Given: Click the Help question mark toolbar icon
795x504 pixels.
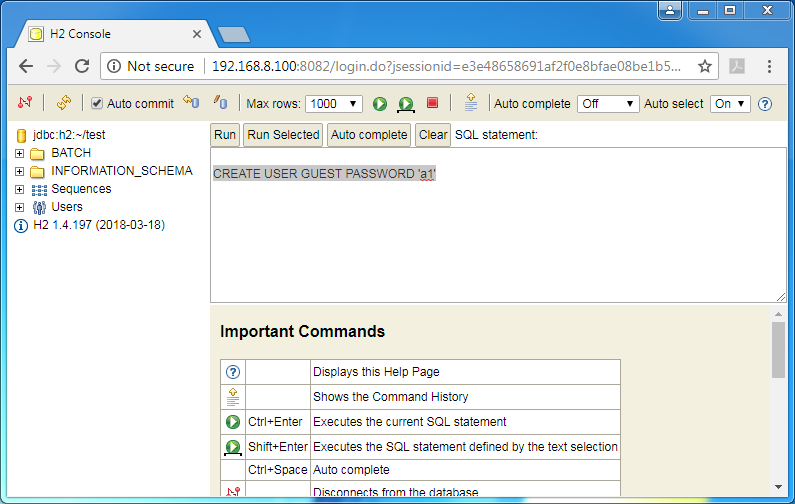Looking at the screenshot, I should click(x=765, y=104).
